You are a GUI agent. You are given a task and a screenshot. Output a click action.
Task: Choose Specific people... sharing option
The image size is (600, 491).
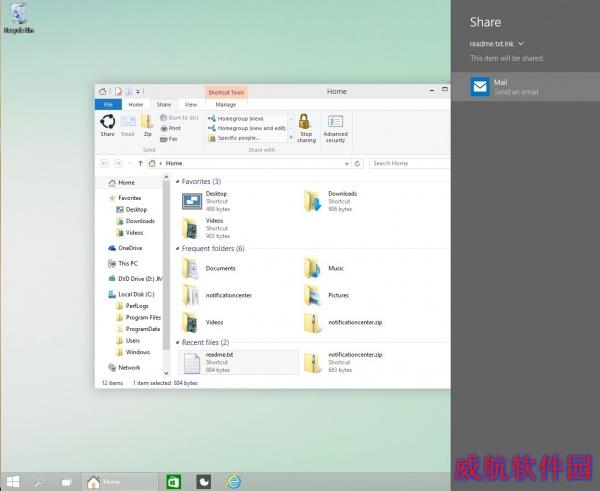coord(234,138)
